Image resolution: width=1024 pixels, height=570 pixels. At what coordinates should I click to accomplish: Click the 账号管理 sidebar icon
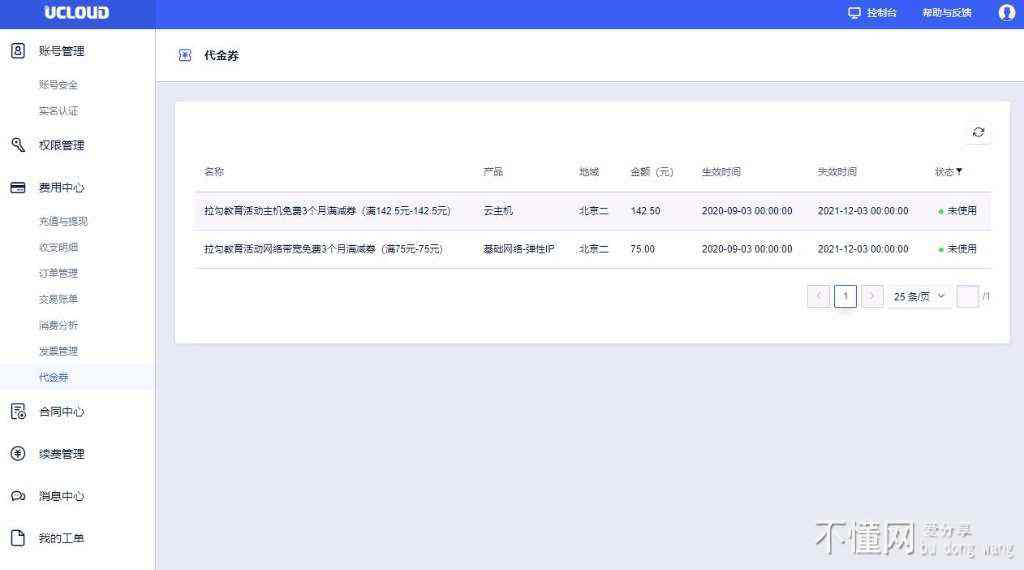pyautogui.click(x=17, y=51)
